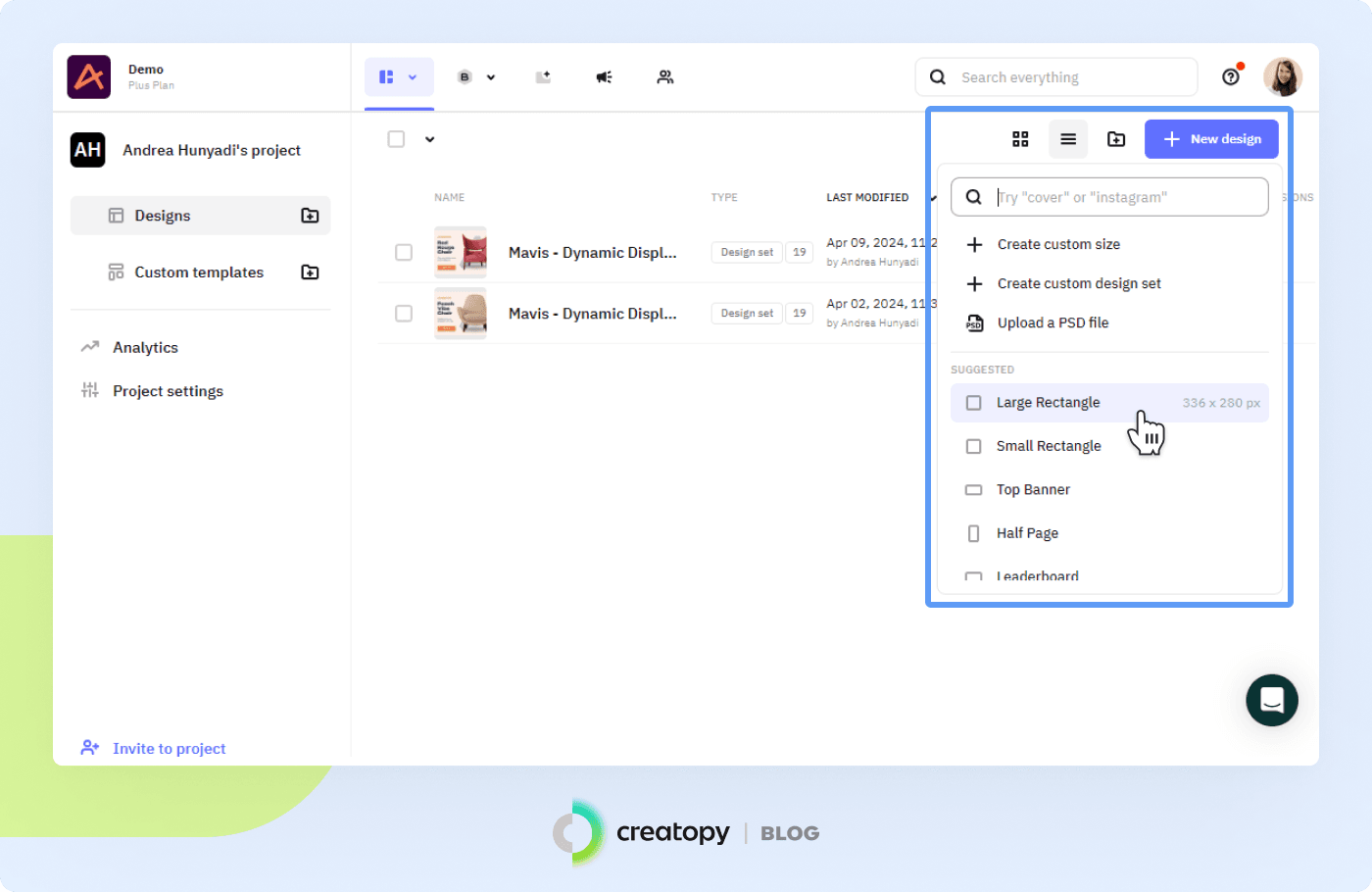Click the New design button
This screenshot has height=892, width=1372.
(1211, 139)
